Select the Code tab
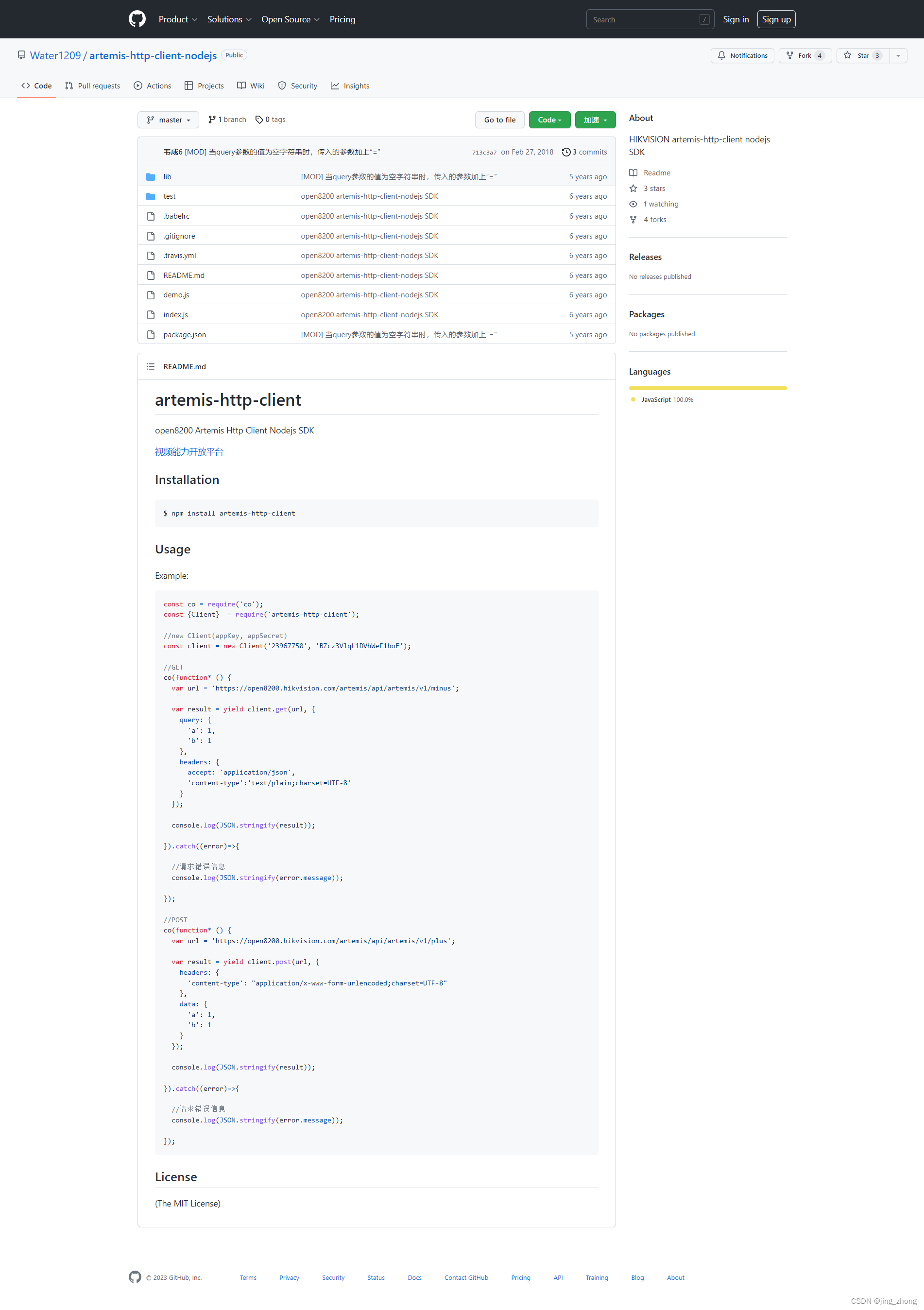The width and height of the screenshot is (924, 1310). coord(36,86)
